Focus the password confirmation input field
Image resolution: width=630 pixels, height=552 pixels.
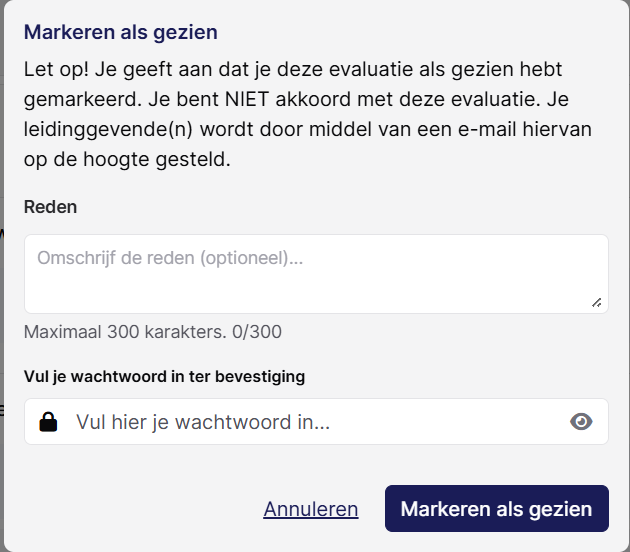tap(316, 422)
